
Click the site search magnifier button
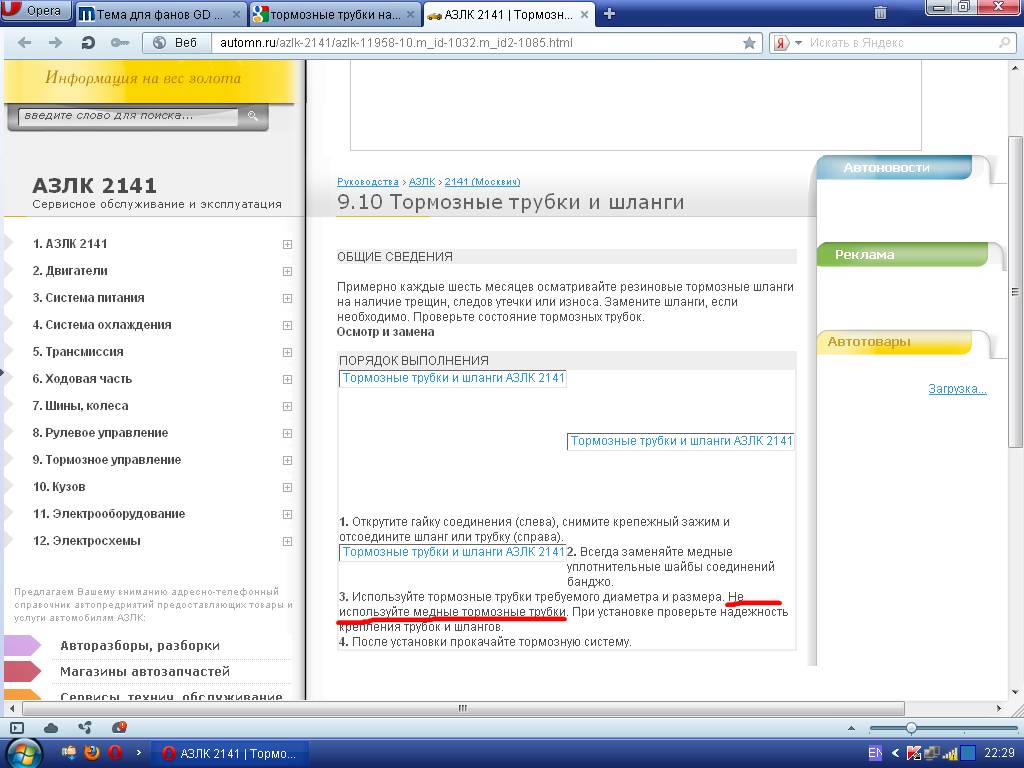tap(253, 116)
